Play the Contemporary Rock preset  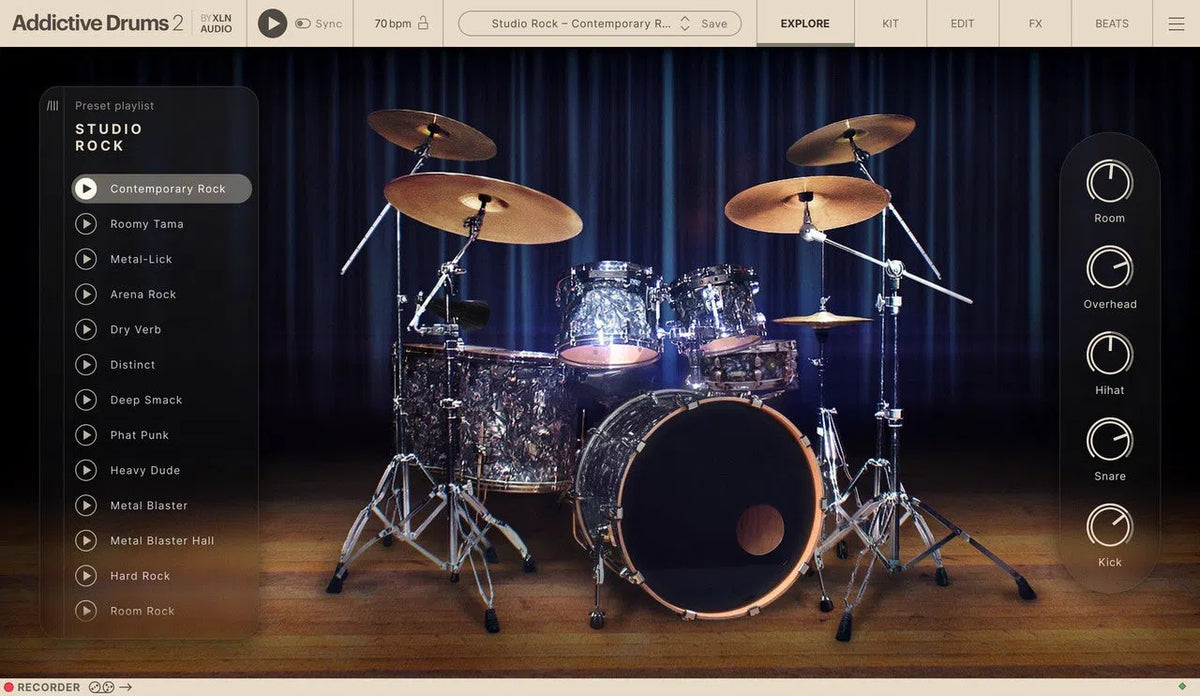tap(86, 188)
